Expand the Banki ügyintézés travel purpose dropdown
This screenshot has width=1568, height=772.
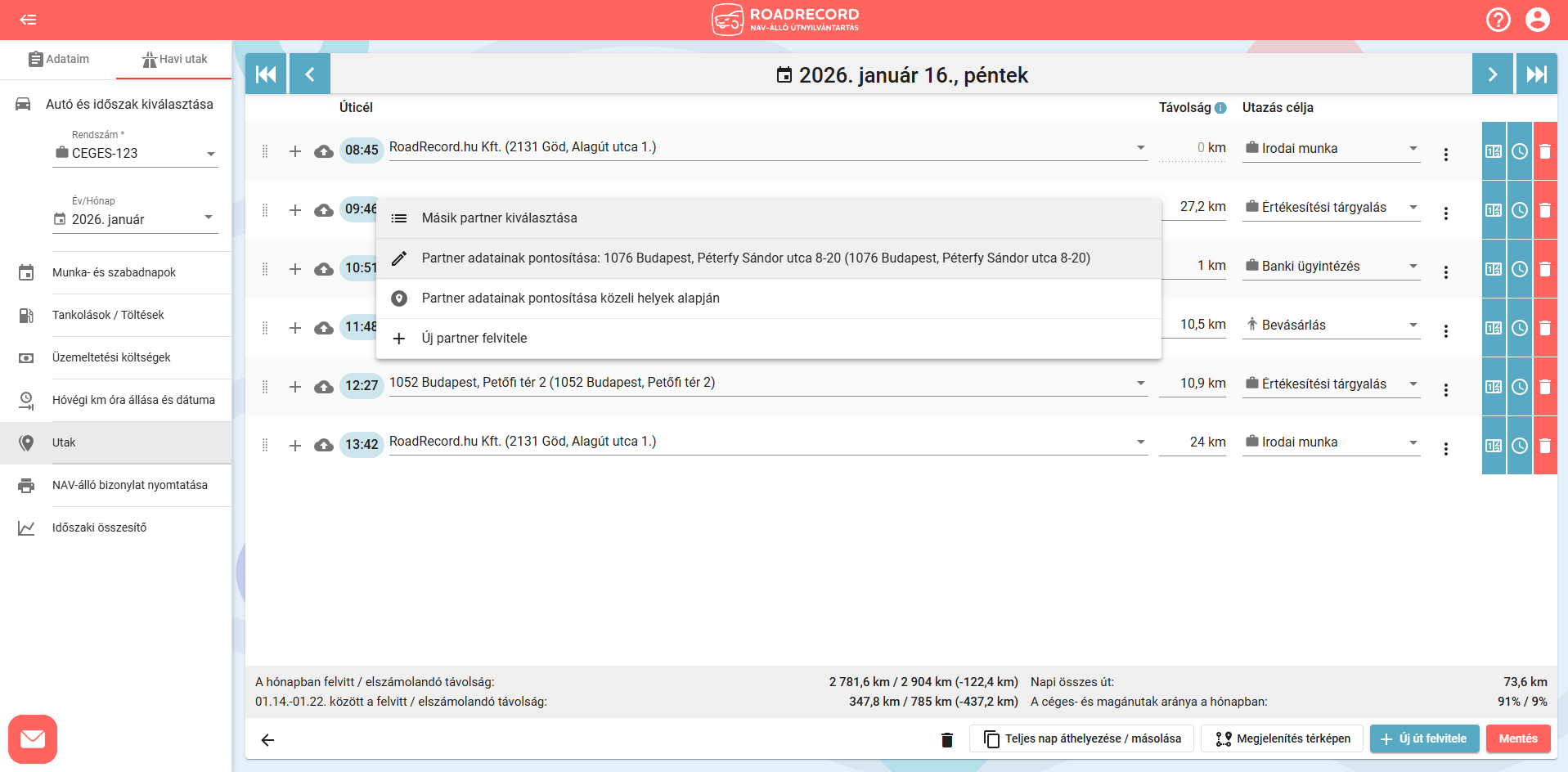pos(1413,267)
